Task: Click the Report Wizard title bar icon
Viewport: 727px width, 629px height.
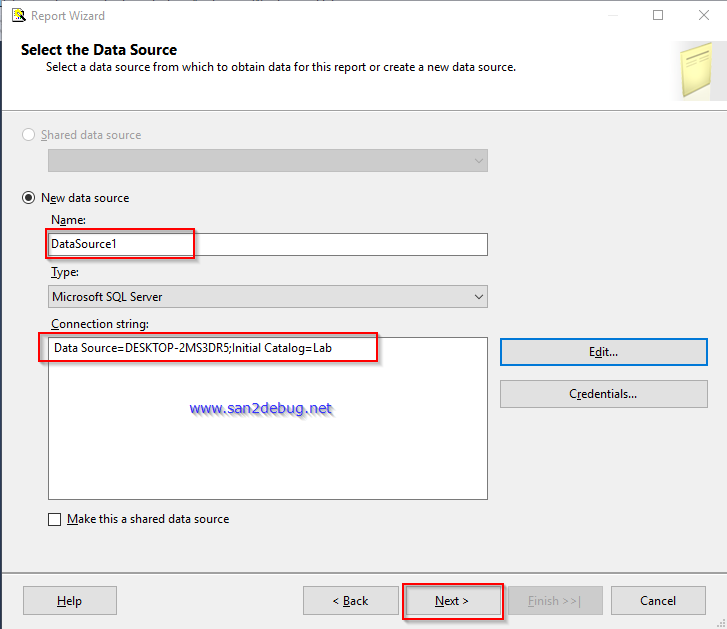Action: point(18,15)
